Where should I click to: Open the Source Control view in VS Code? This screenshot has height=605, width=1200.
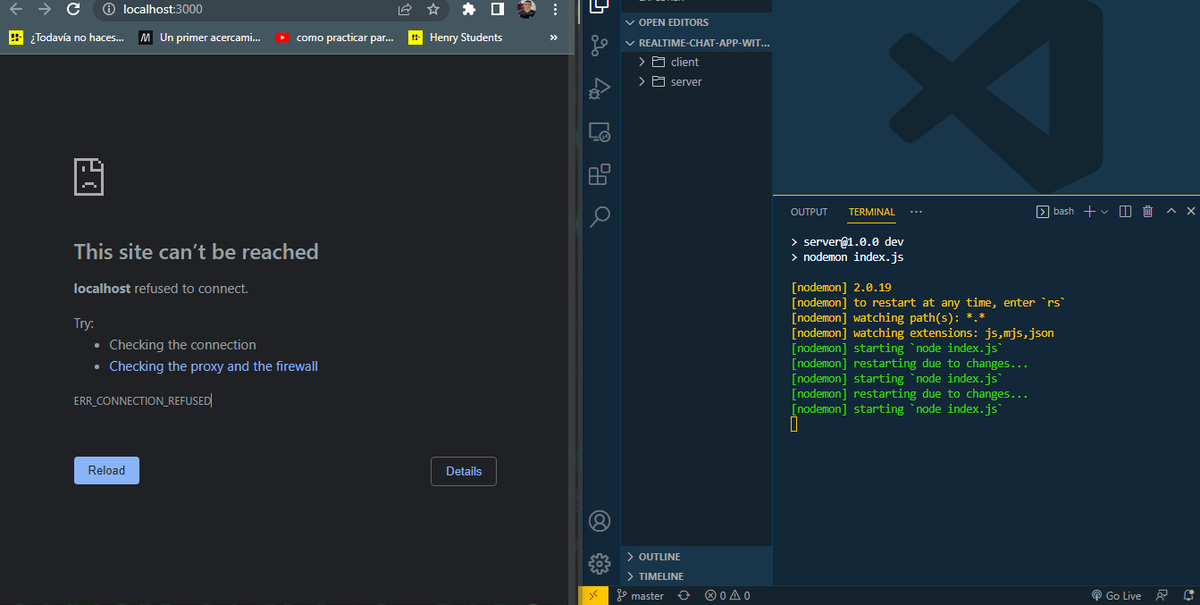(x=599, y=46)
